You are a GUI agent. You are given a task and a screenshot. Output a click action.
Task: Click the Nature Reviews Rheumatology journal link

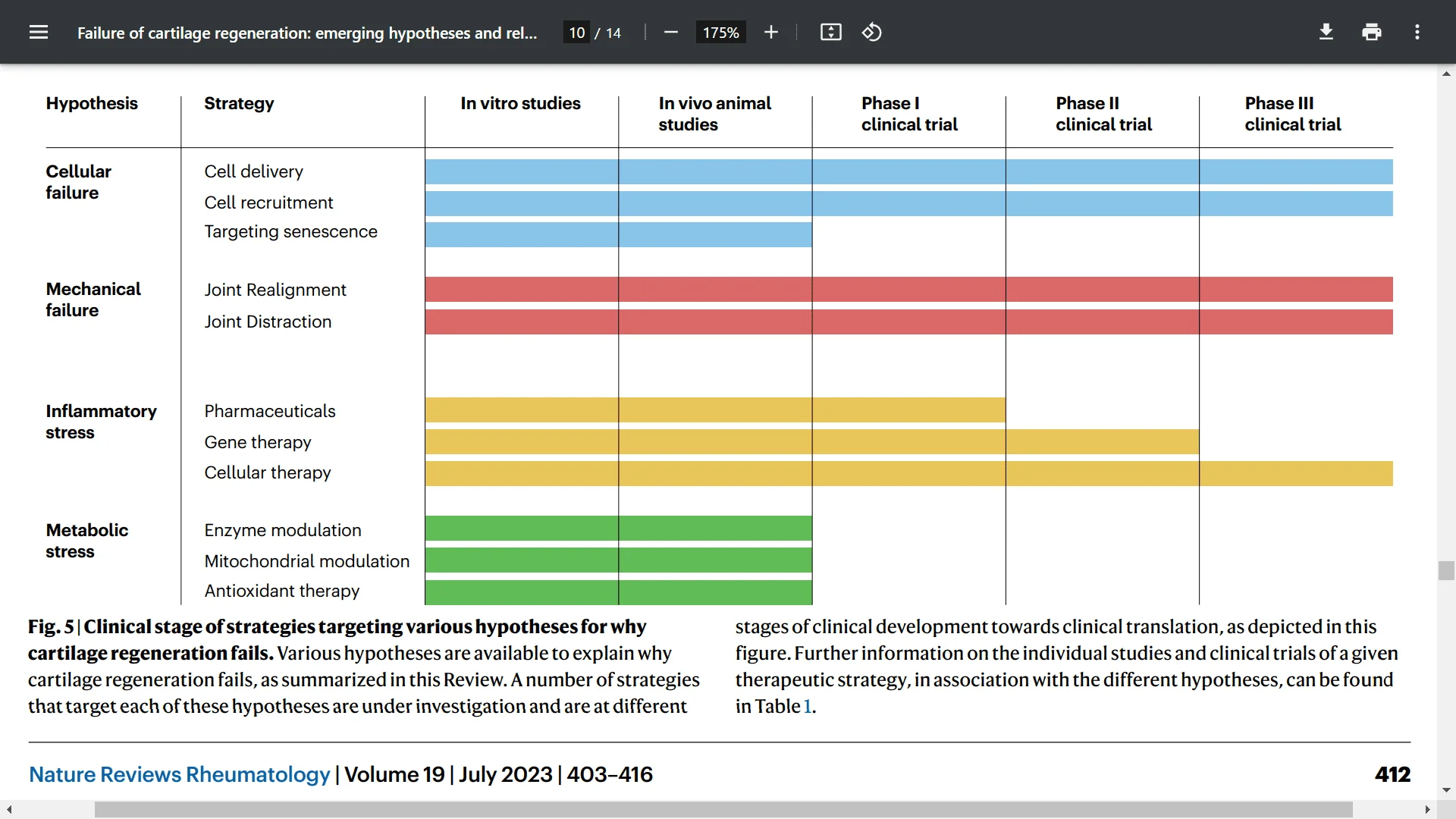[x=180, y=774]
